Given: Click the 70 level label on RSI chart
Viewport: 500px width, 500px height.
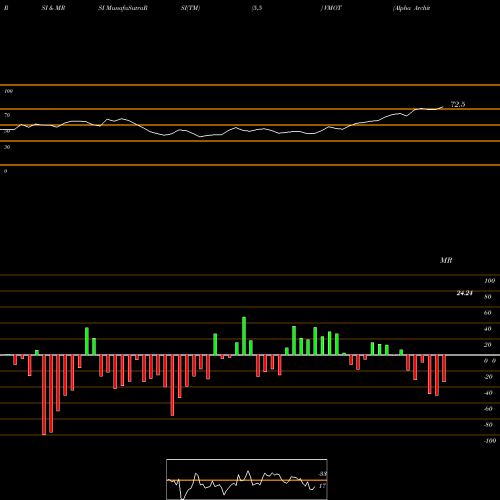Looking at the screenshot, I should point(7,115).
